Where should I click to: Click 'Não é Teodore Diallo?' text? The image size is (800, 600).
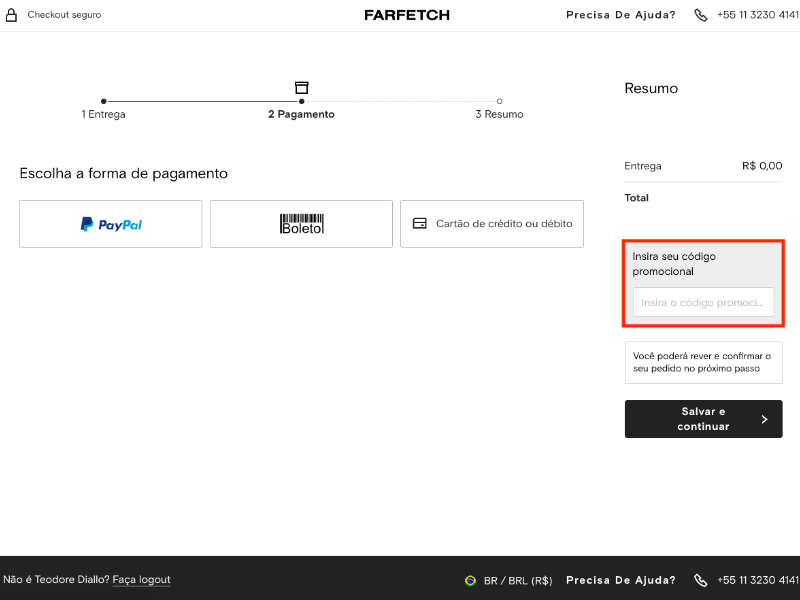point(56,580)
